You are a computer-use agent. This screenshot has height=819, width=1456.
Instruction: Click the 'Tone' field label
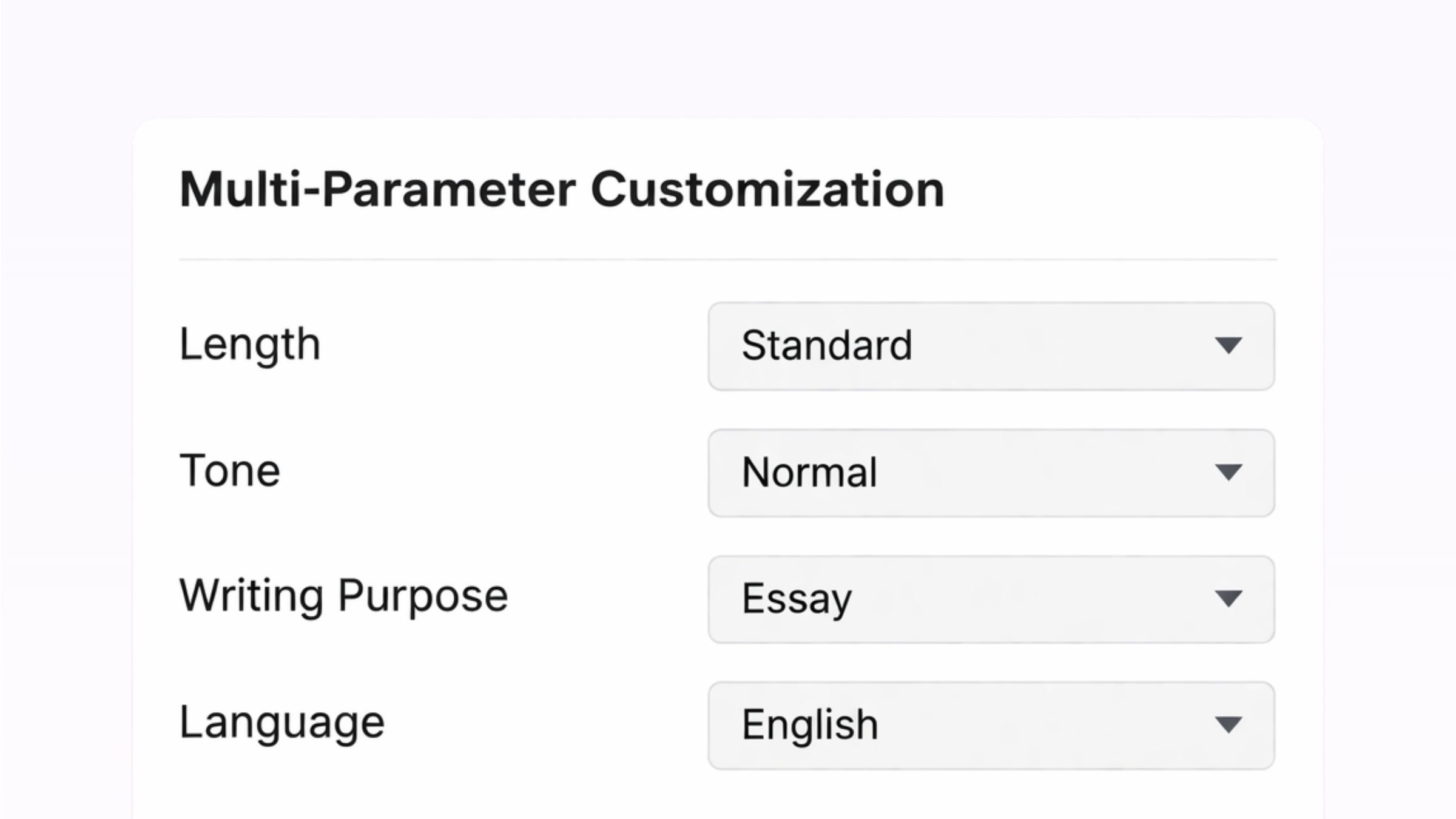[x=229, y=470]
